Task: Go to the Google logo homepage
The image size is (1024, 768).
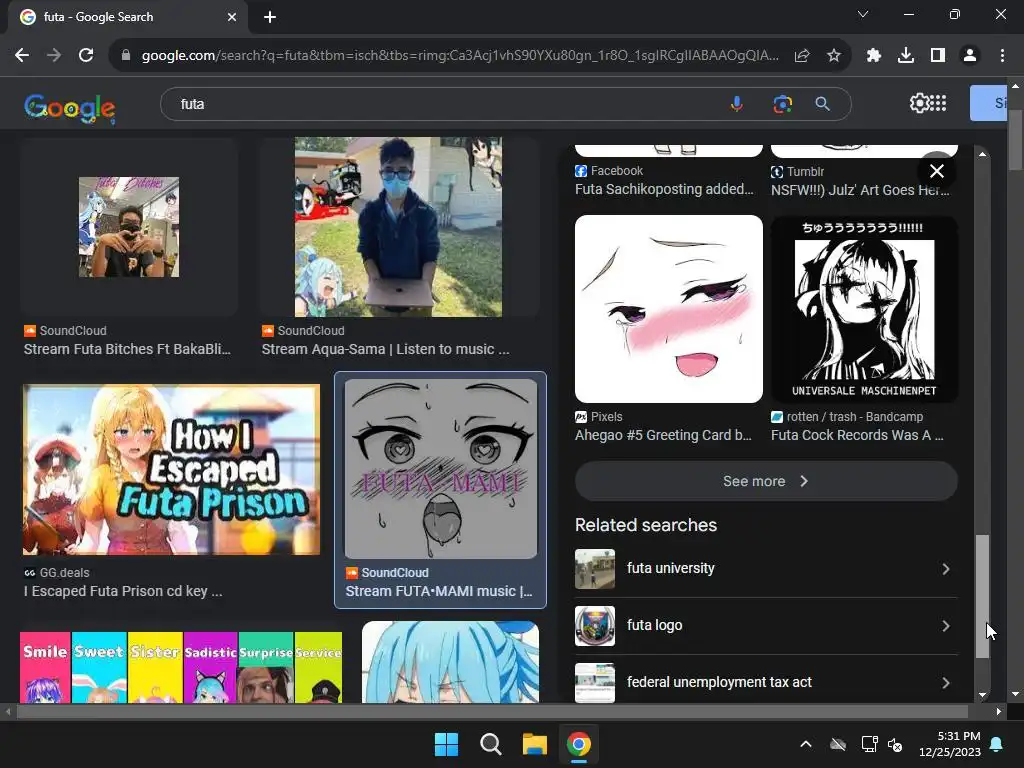Action: click(x=69, y=108)
